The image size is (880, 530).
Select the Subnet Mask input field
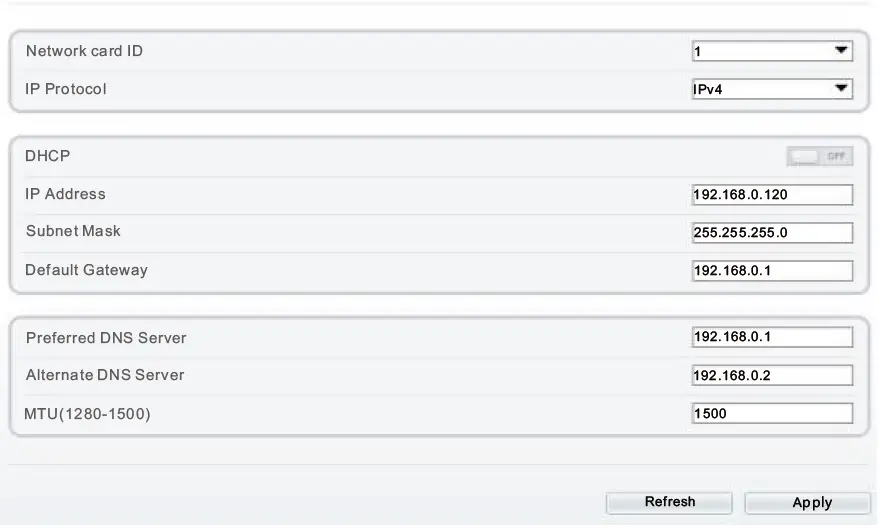coord(772,233)
